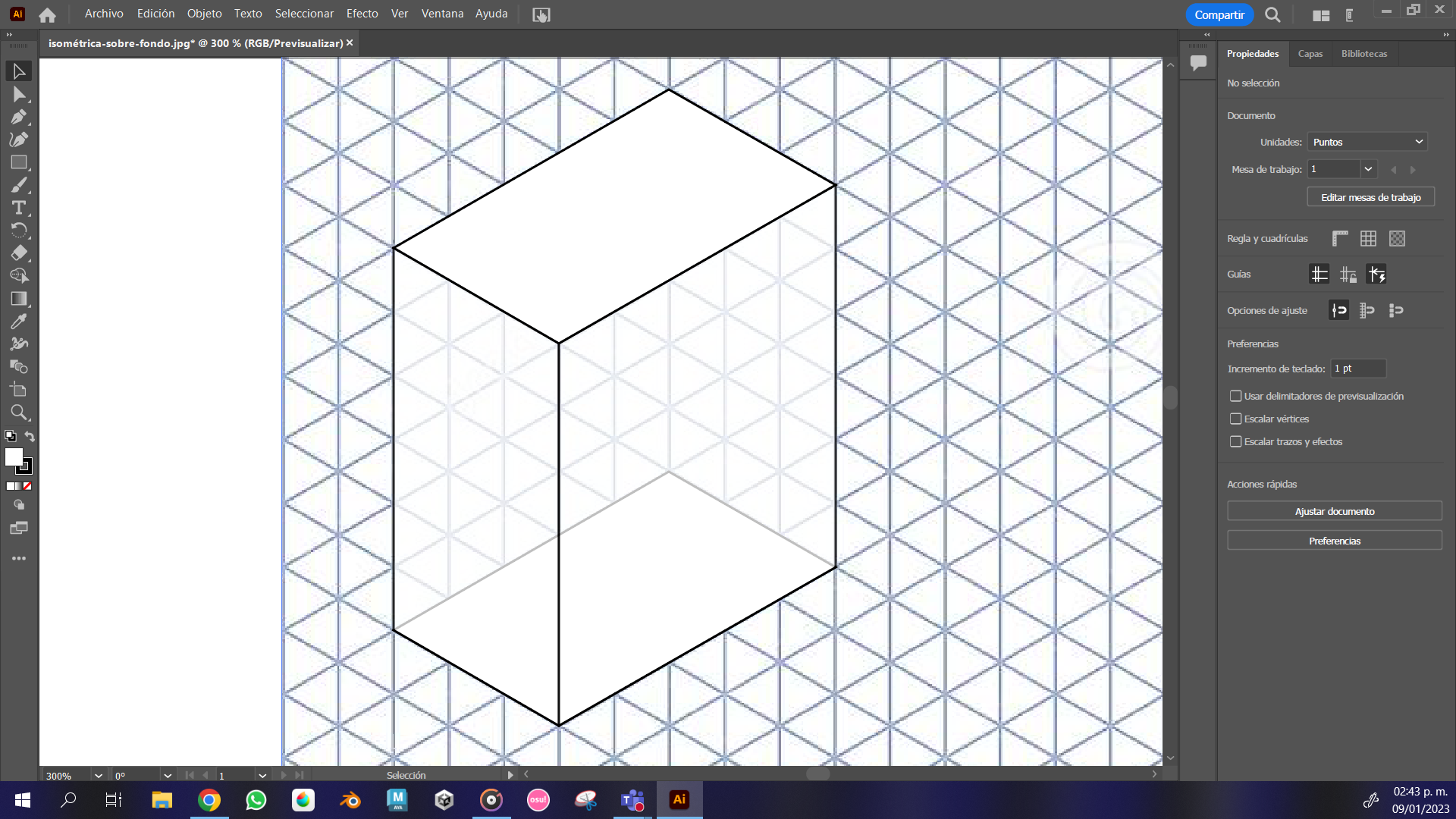Open the search icon in top bar
This screenshot has height=819, width=1456.
click(1272, 14)
